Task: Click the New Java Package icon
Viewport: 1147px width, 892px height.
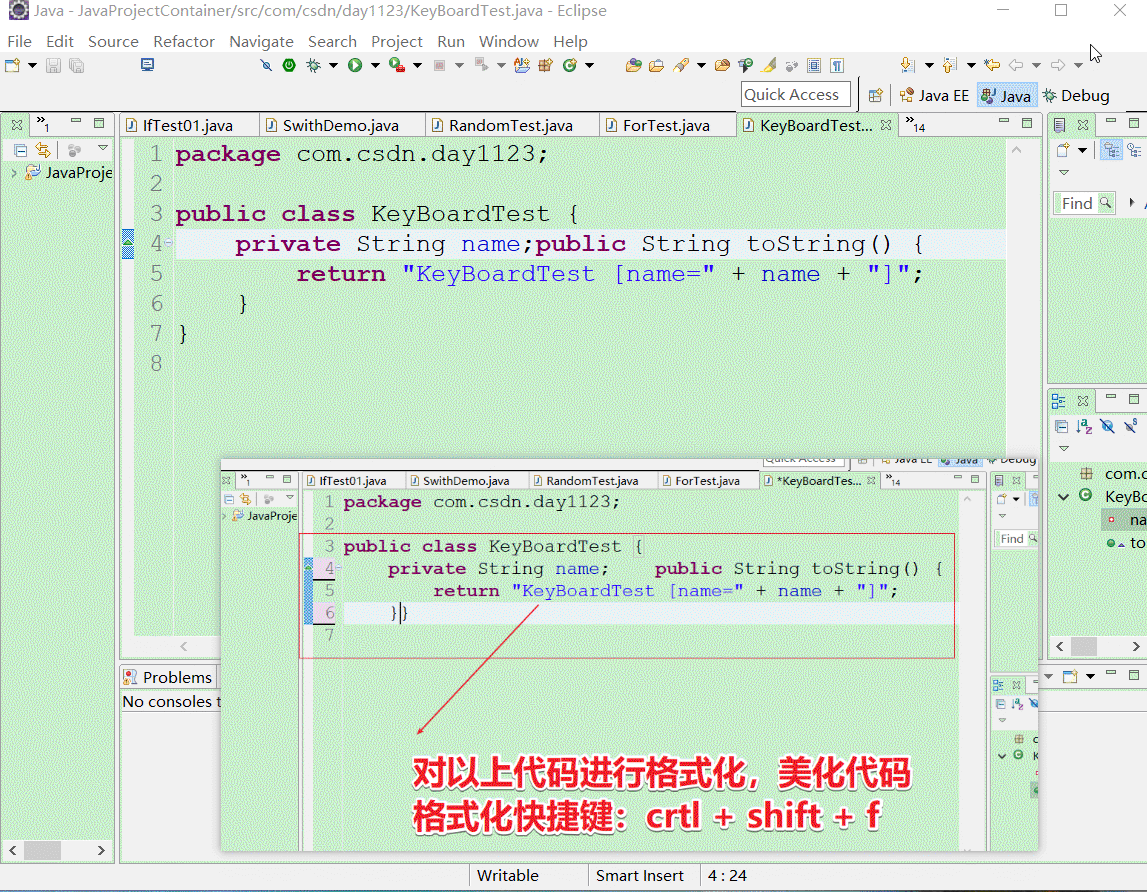Action: [546, 65]
